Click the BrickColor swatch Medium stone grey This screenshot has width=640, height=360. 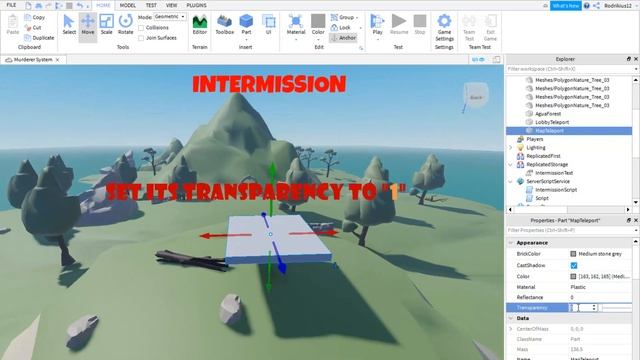pos(573,254)
